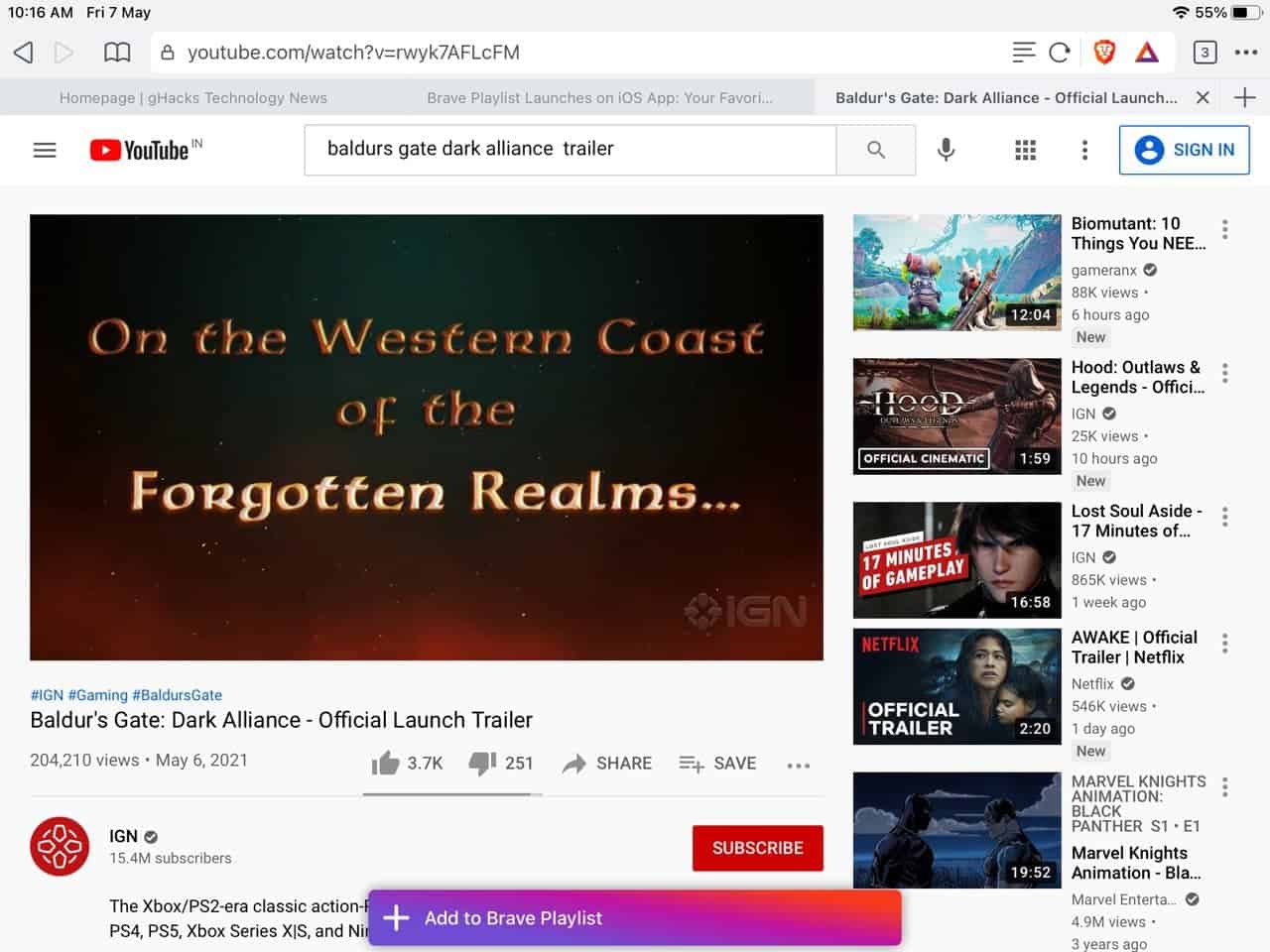Switch to the Brave Playlist Launches tab
The height and width of the screenshot is (952, 1270).
pos(599,97)
